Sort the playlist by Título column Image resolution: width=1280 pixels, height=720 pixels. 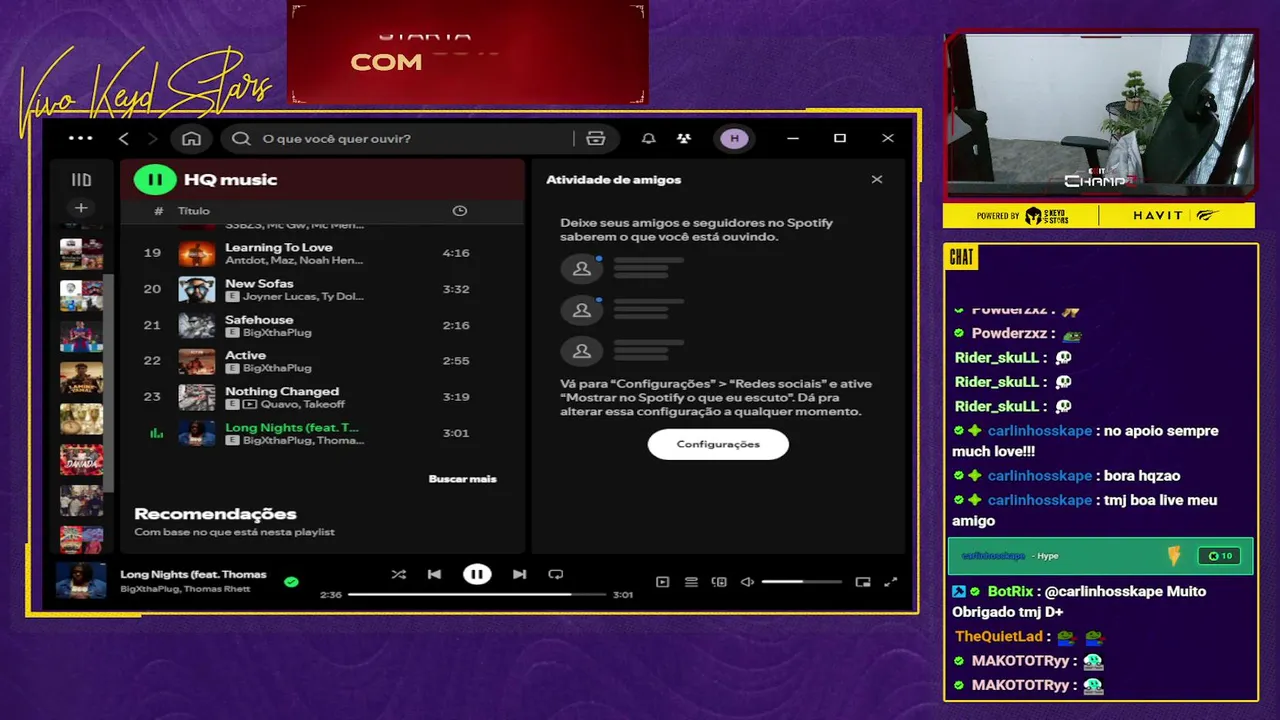pos(194,211)
